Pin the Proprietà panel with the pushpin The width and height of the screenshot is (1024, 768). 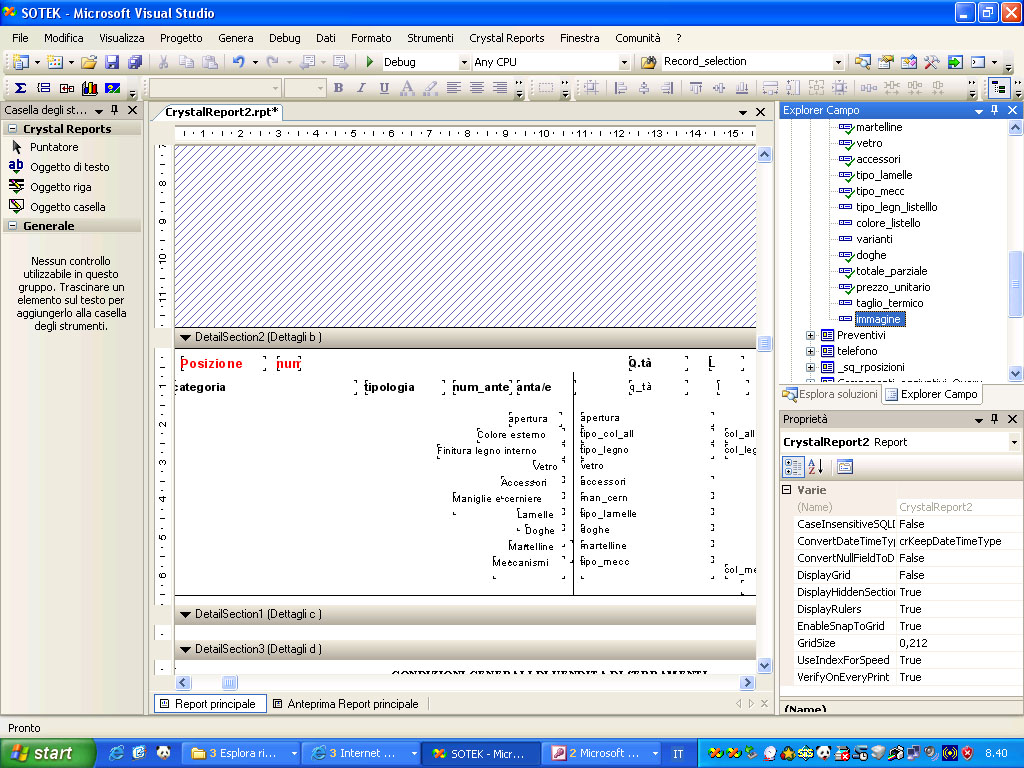(995, 419)
